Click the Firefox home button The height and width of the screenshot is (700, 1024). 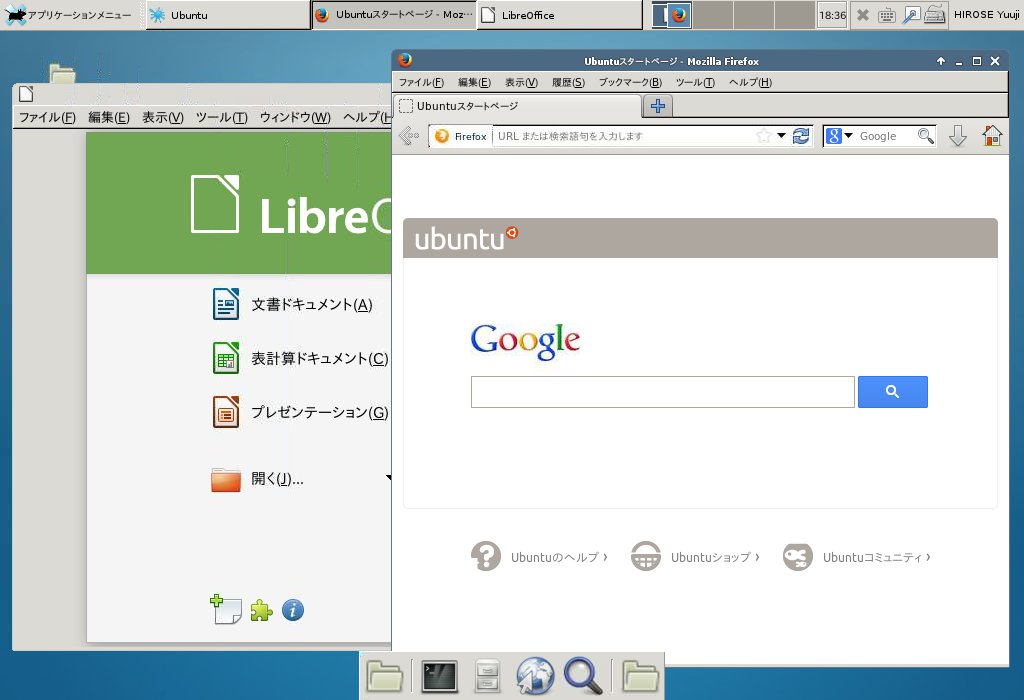coord(992,136)
